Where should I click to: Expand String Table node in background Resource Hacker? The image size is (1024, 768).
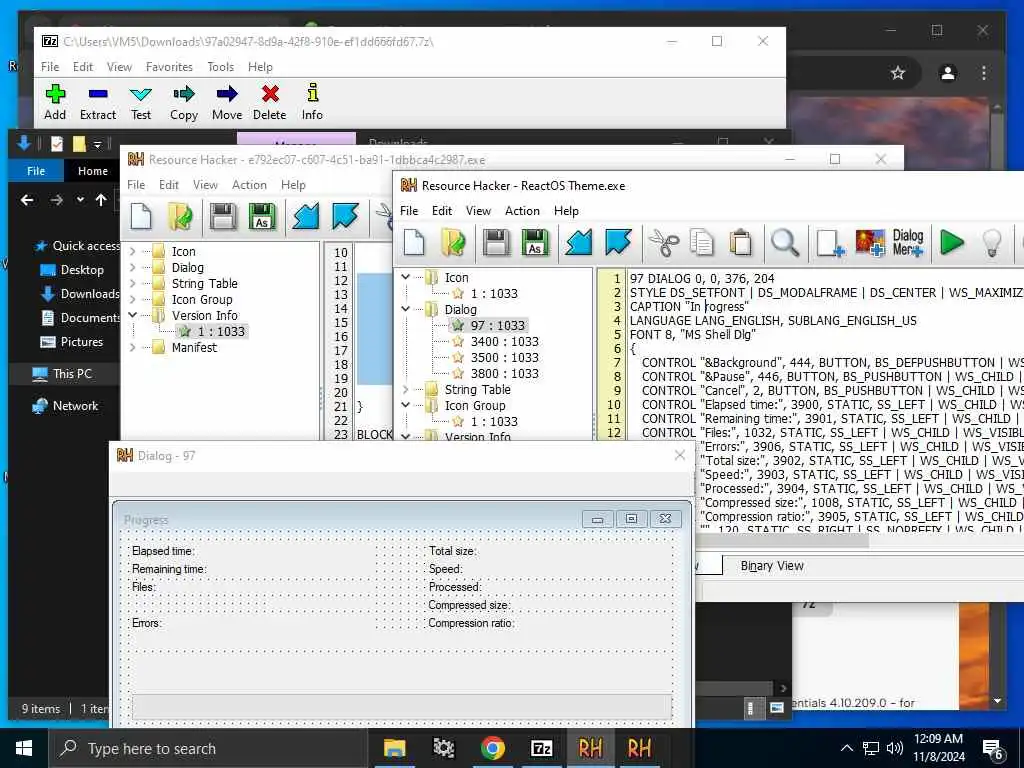click(133, 283)
